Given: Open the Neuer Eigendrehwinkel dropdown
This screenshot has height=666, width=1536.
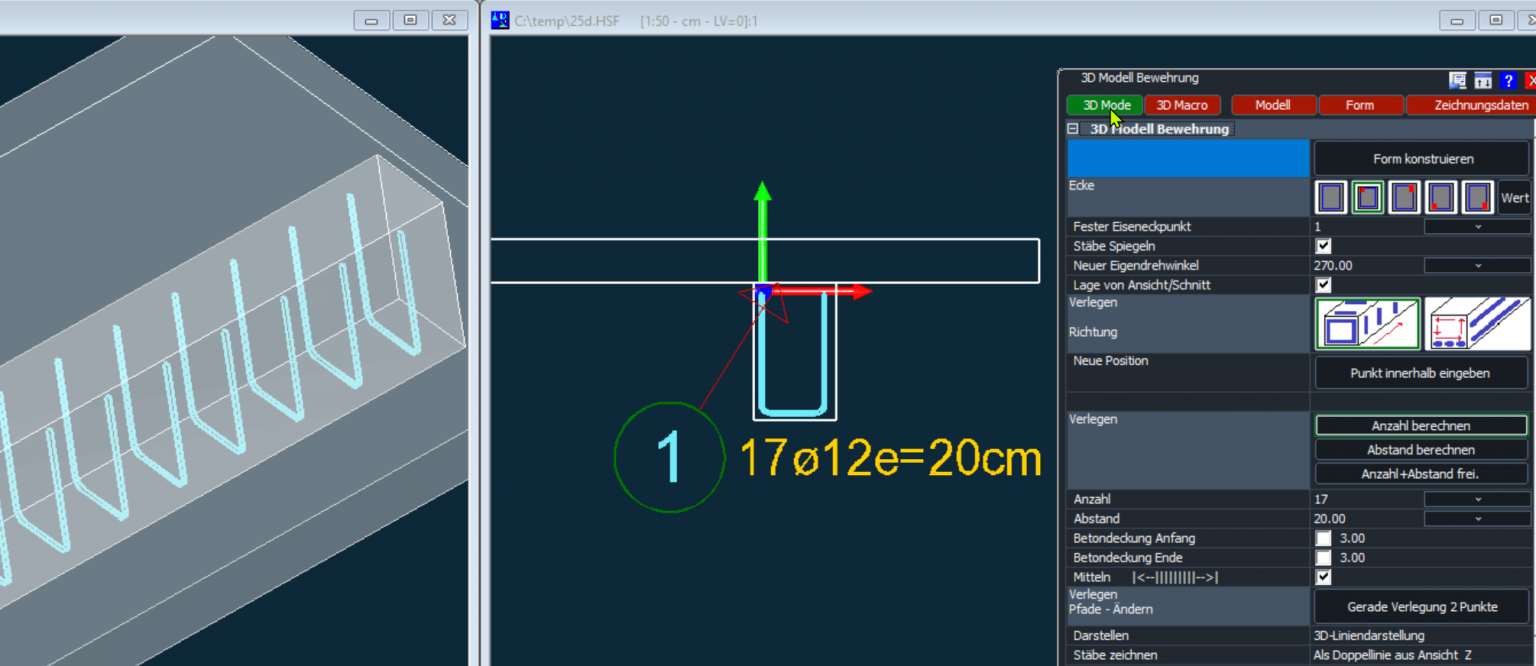Looking at the screenshot, I should click(1477, 266).
